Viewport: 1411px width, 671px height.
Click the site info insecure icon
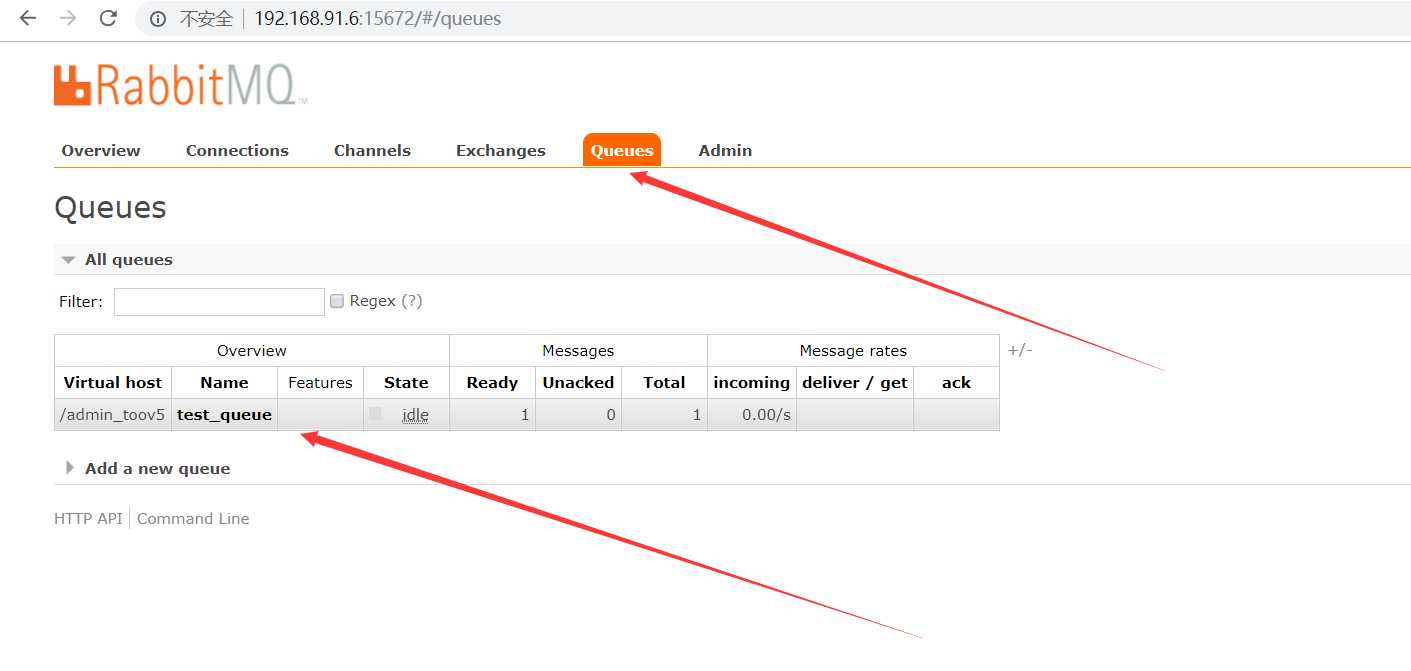[158, 19]
